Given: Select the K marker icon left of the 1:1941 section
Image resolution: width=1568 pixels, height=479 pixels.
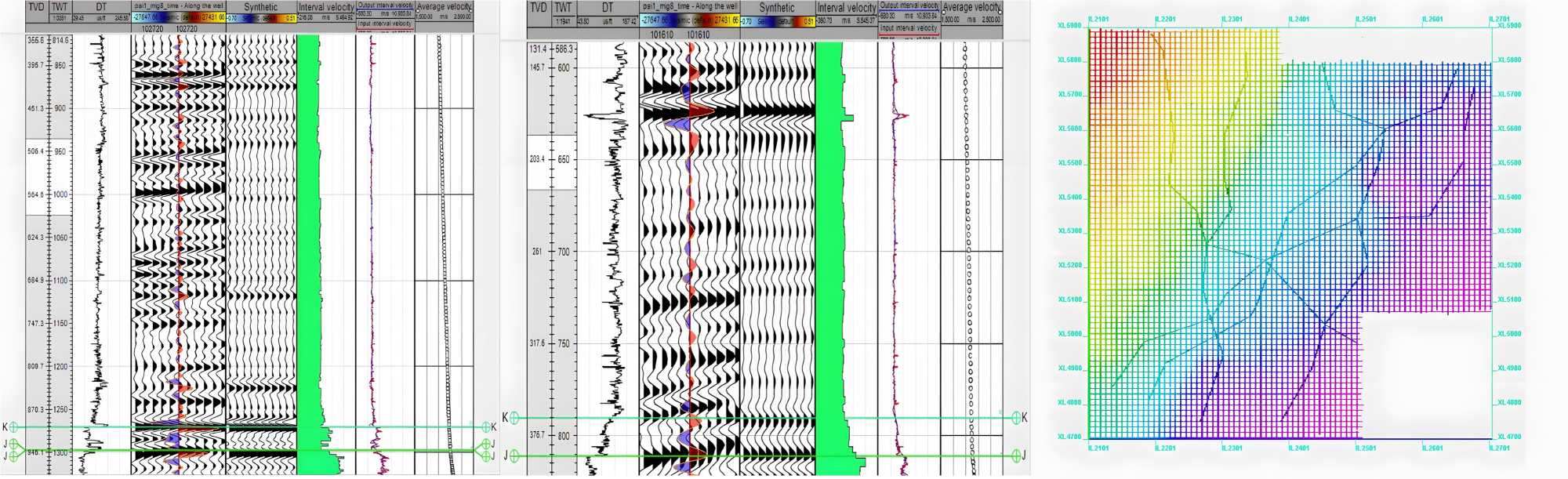Looking at the screenshot, I should [x=514, y=418].
